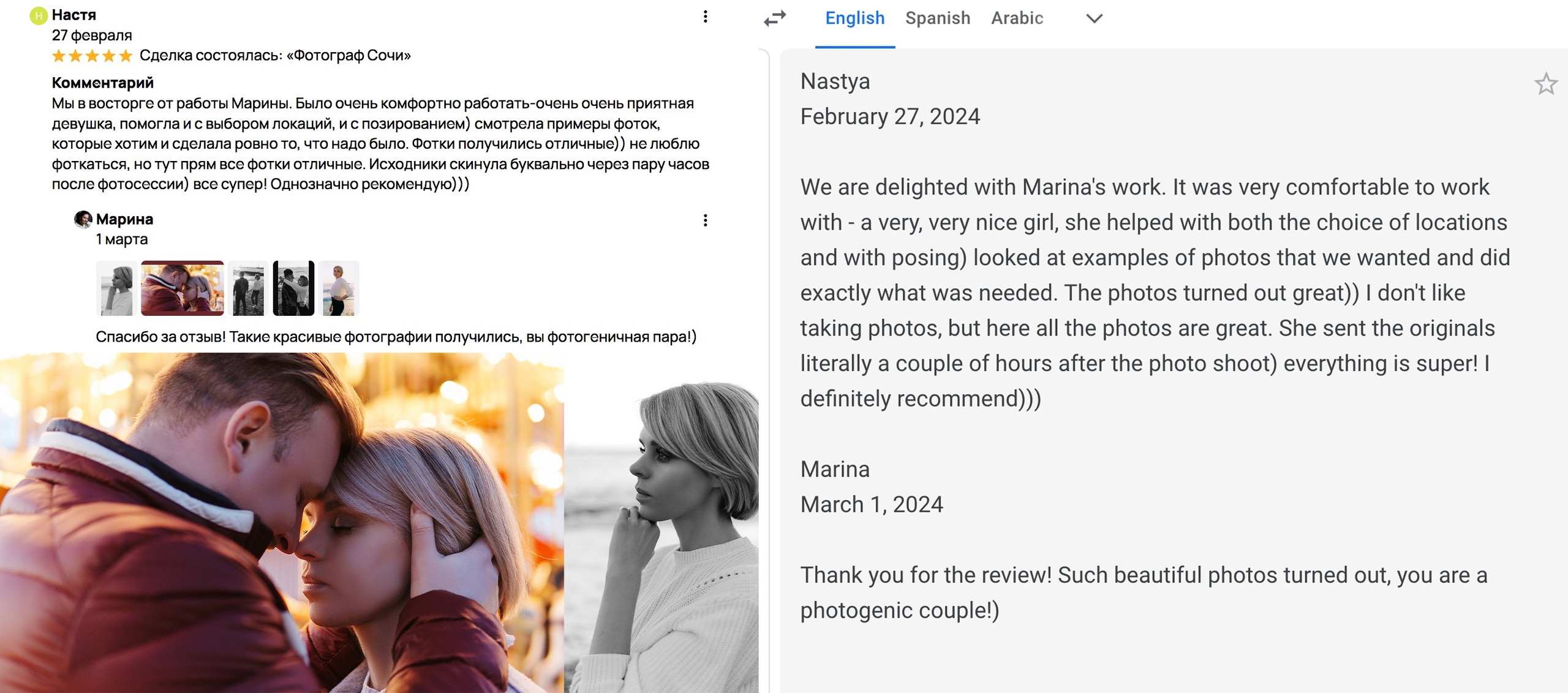
Task: Click the large color couple photo
Action: click(x=282, y=523)
